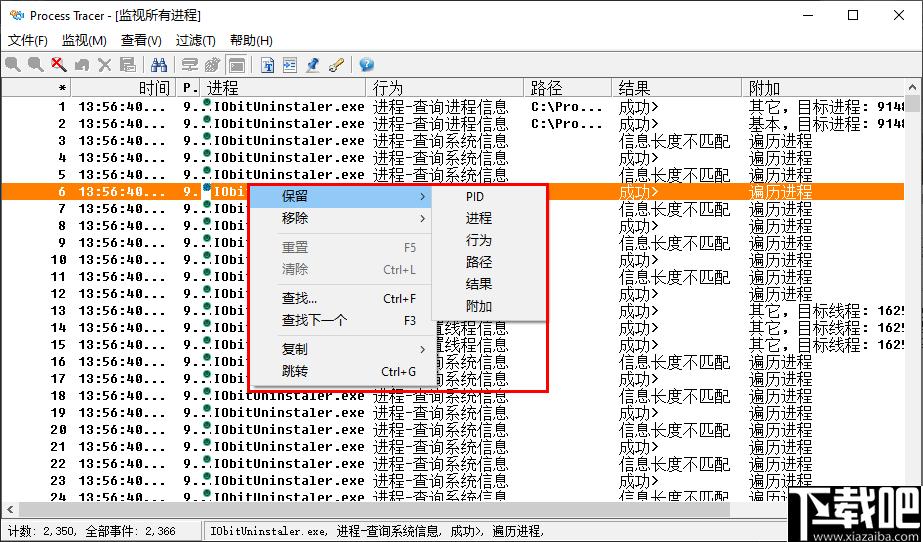Open the 过滤(T) menu
923x542 pixels.
[195, 41]
